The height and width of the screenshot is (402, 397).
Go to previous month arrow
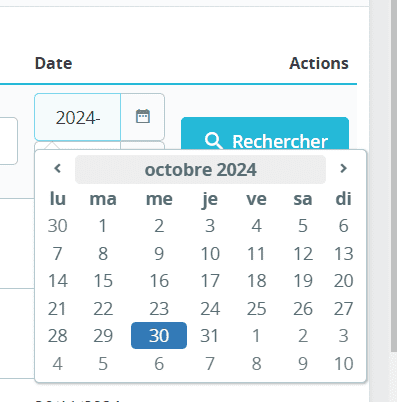(x=57, y=169)
